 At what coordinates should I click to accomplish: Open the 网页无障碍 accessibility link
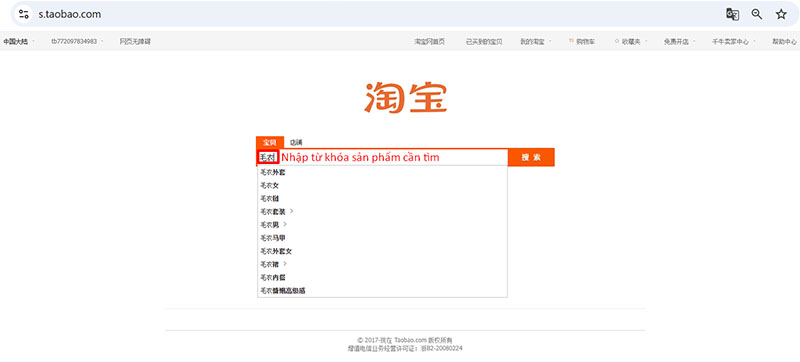[x=135, y=41]
